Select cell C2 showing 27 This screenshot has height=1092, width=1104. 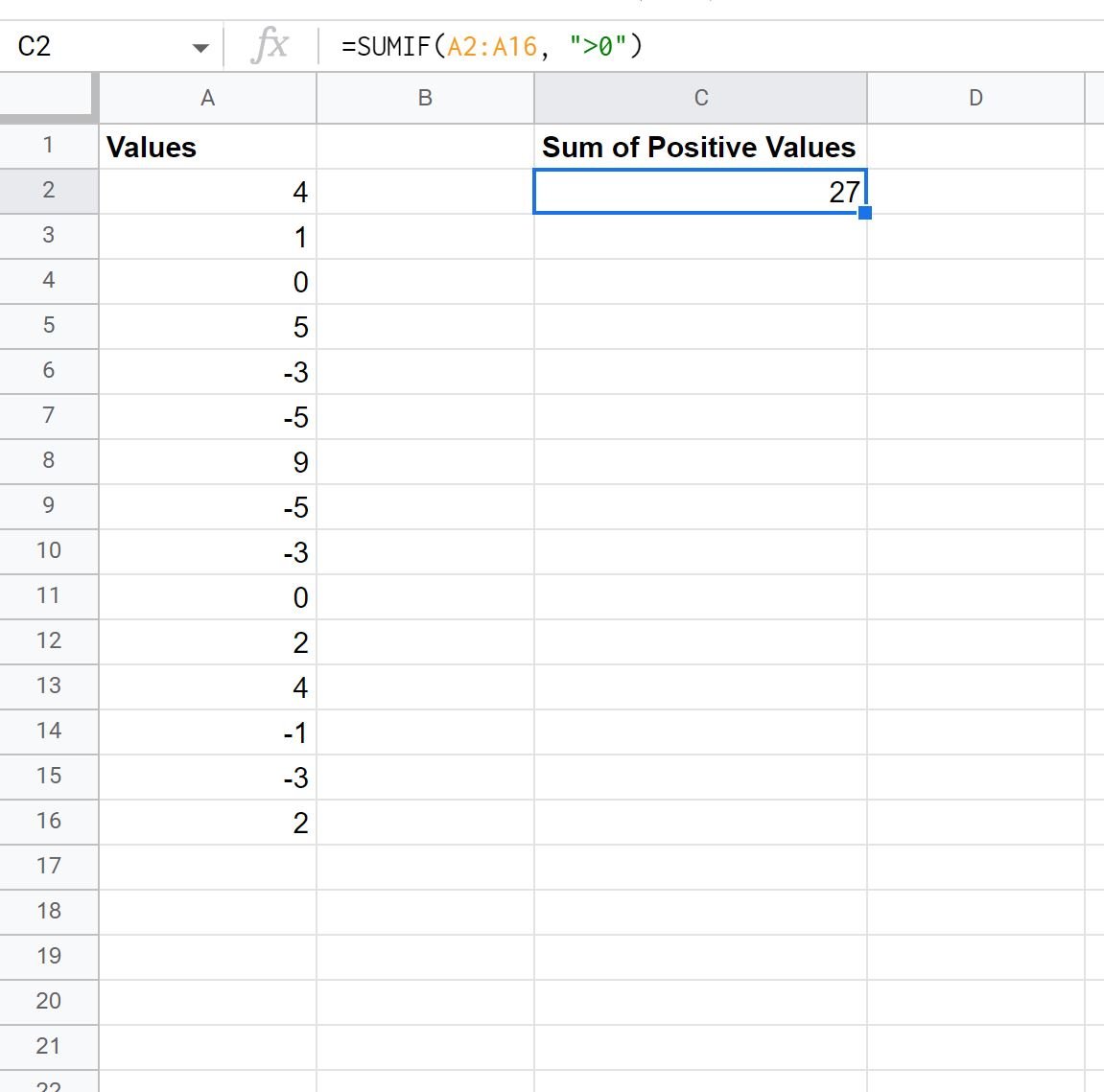[x=700, y=192]
